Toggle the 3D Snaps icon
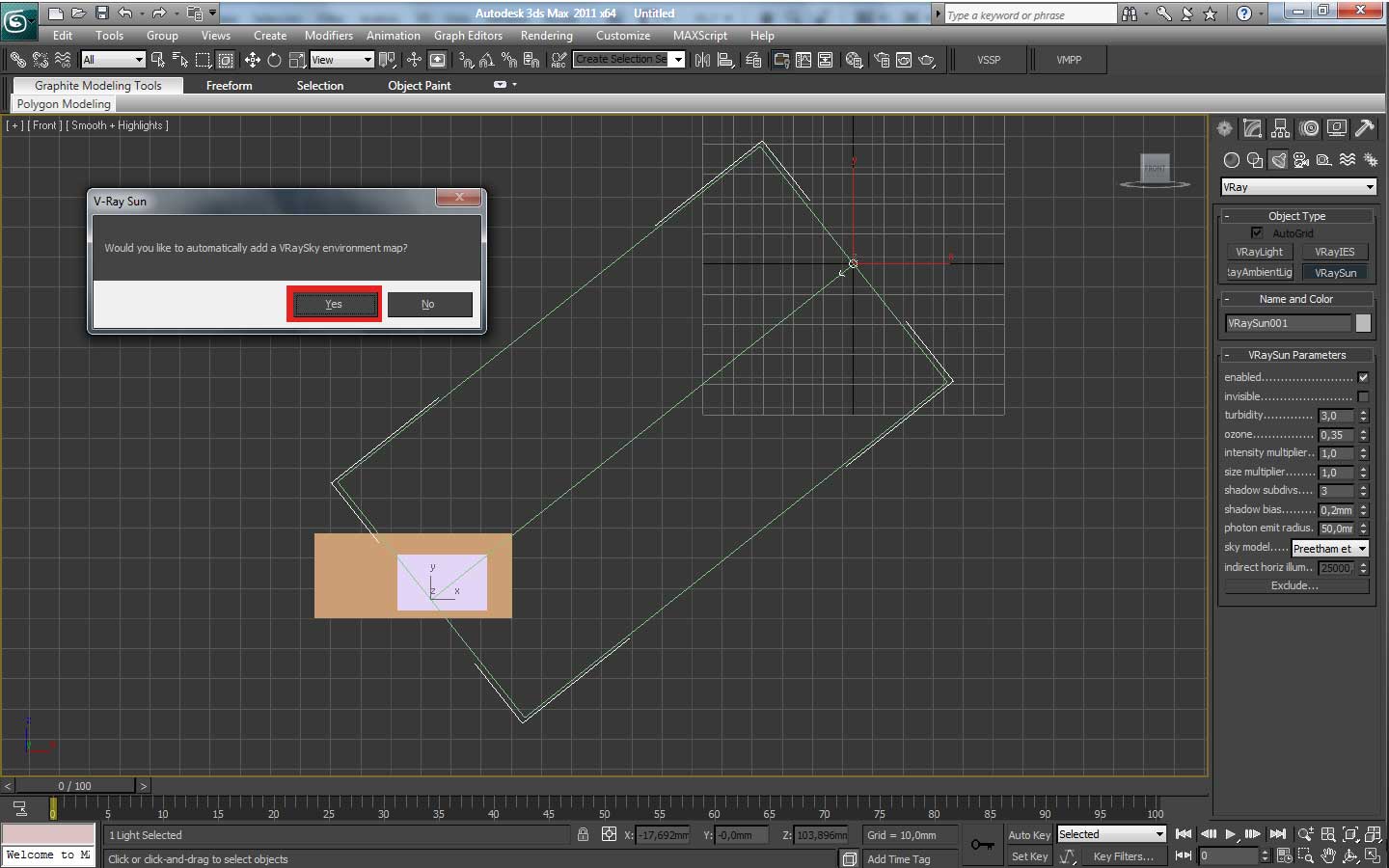Screen dimensions: 1389x868 coord(467,60)
